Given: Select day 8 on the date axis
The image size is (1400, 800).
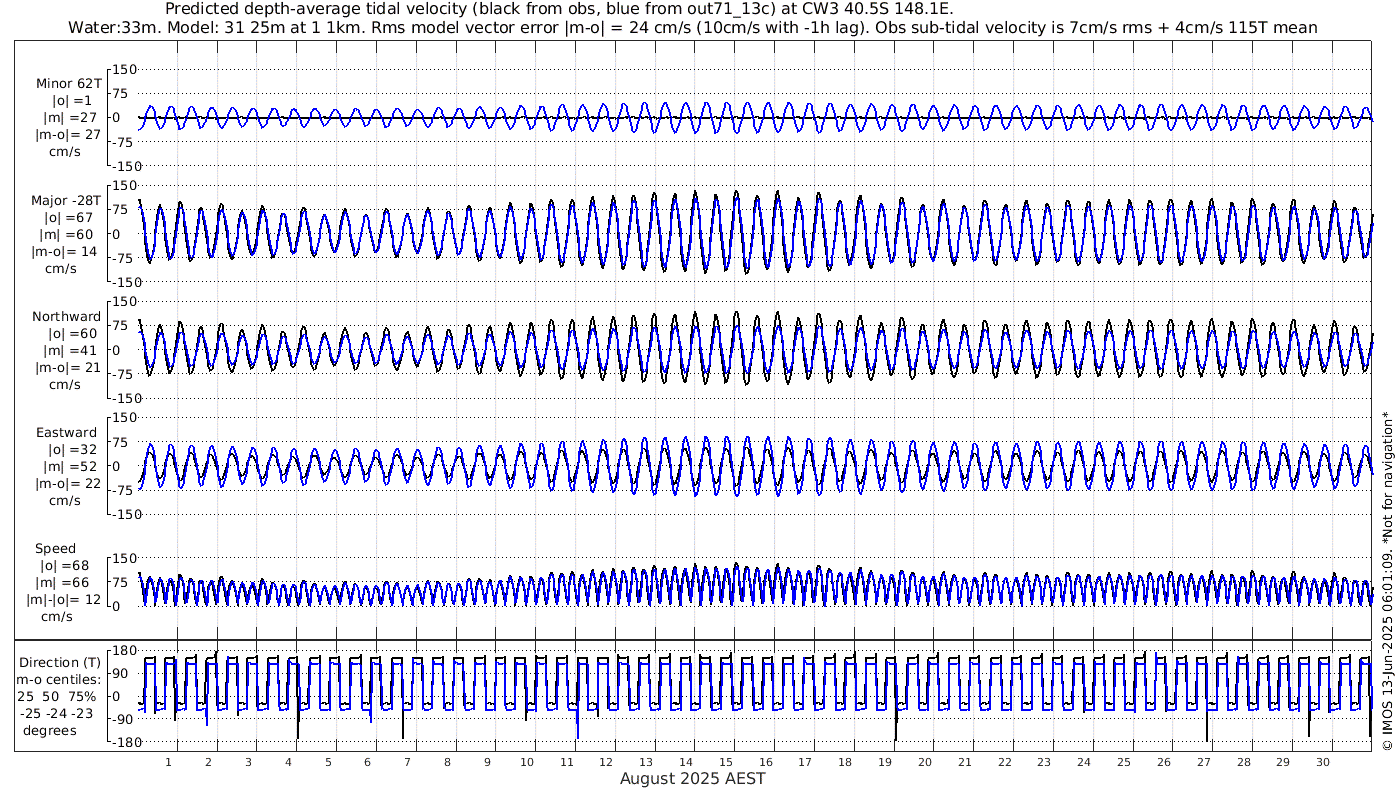Looking at the screenshot, I should (448, 762).
